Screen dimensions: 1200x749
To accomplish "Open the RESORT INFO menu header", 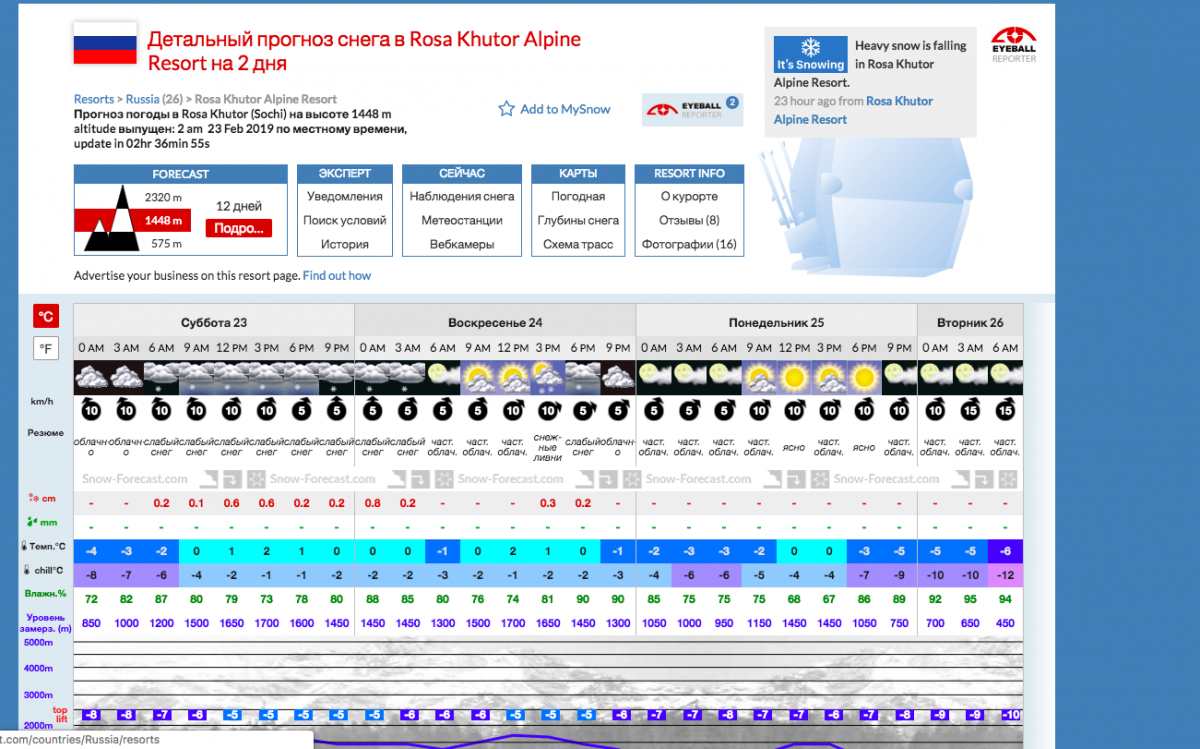I will (689, 174).
